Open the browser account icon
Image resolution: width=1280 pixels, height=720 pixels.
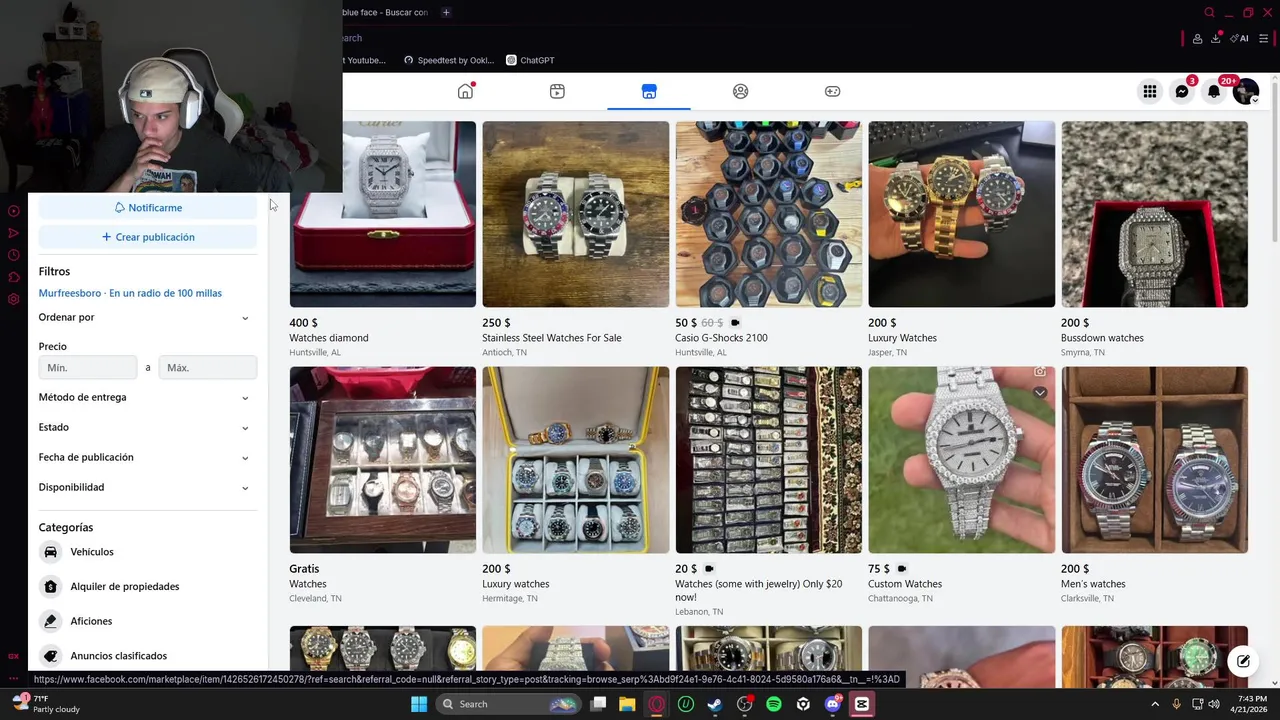pyautogui.click(x=1197, y=38)
